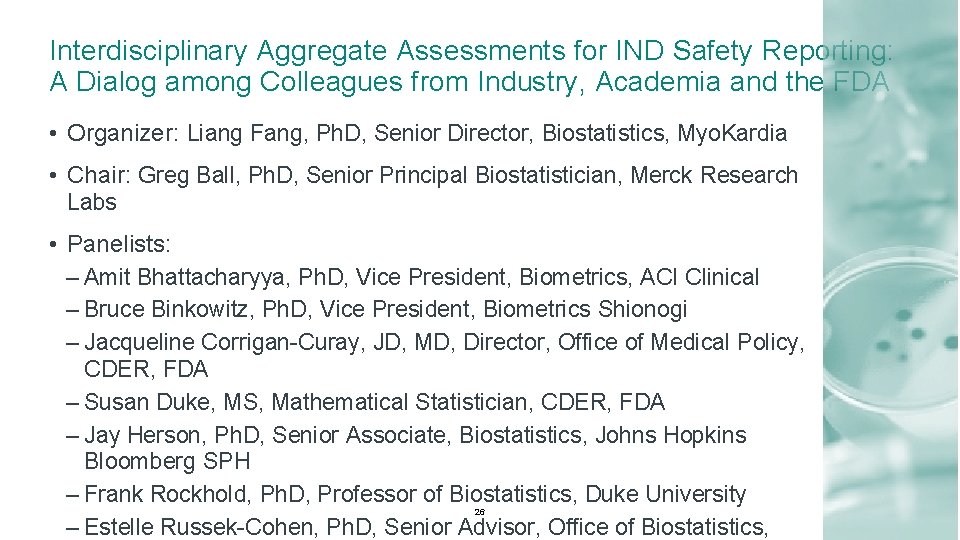Click the word 'Labs' under Merck Research
960x540 pixels.
(92, 202)
